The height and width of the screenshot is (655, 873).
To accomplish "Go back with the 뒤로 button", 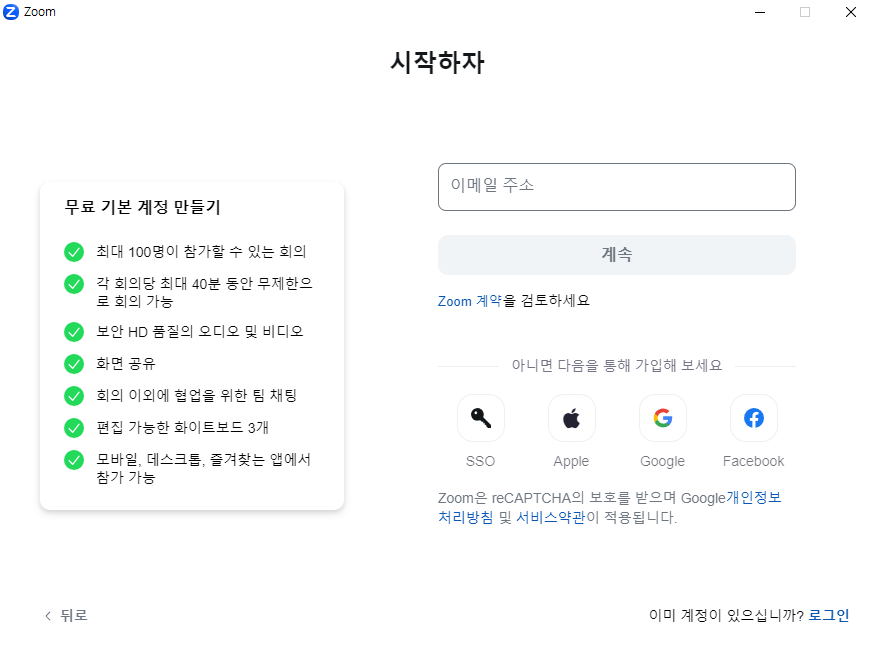I will click(66, 615).
